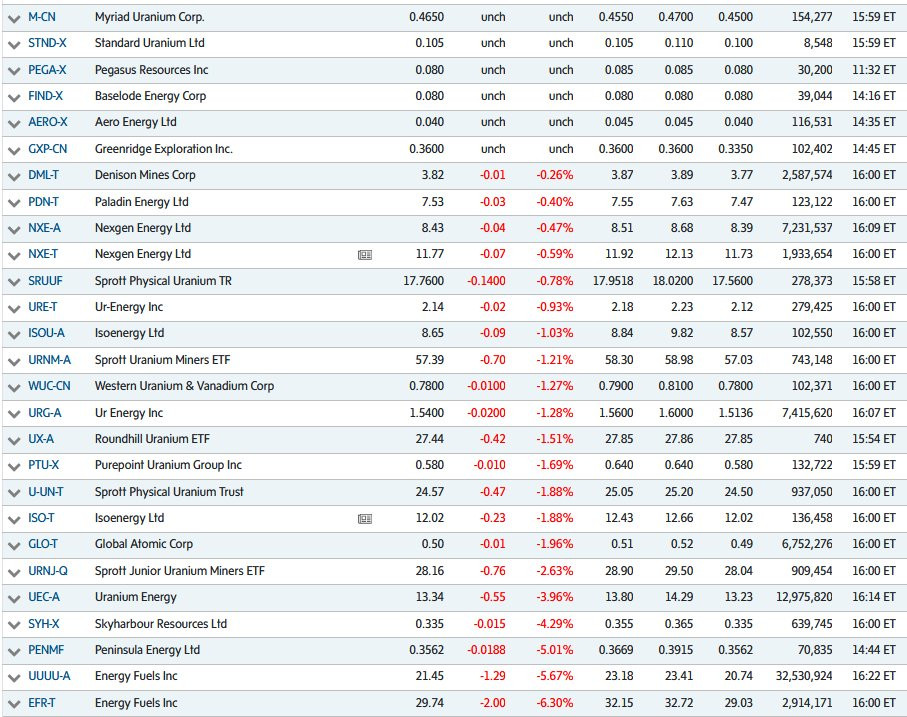Click the -0.1400 change for SRUUF
907x717 pixels.
(486, 280)
